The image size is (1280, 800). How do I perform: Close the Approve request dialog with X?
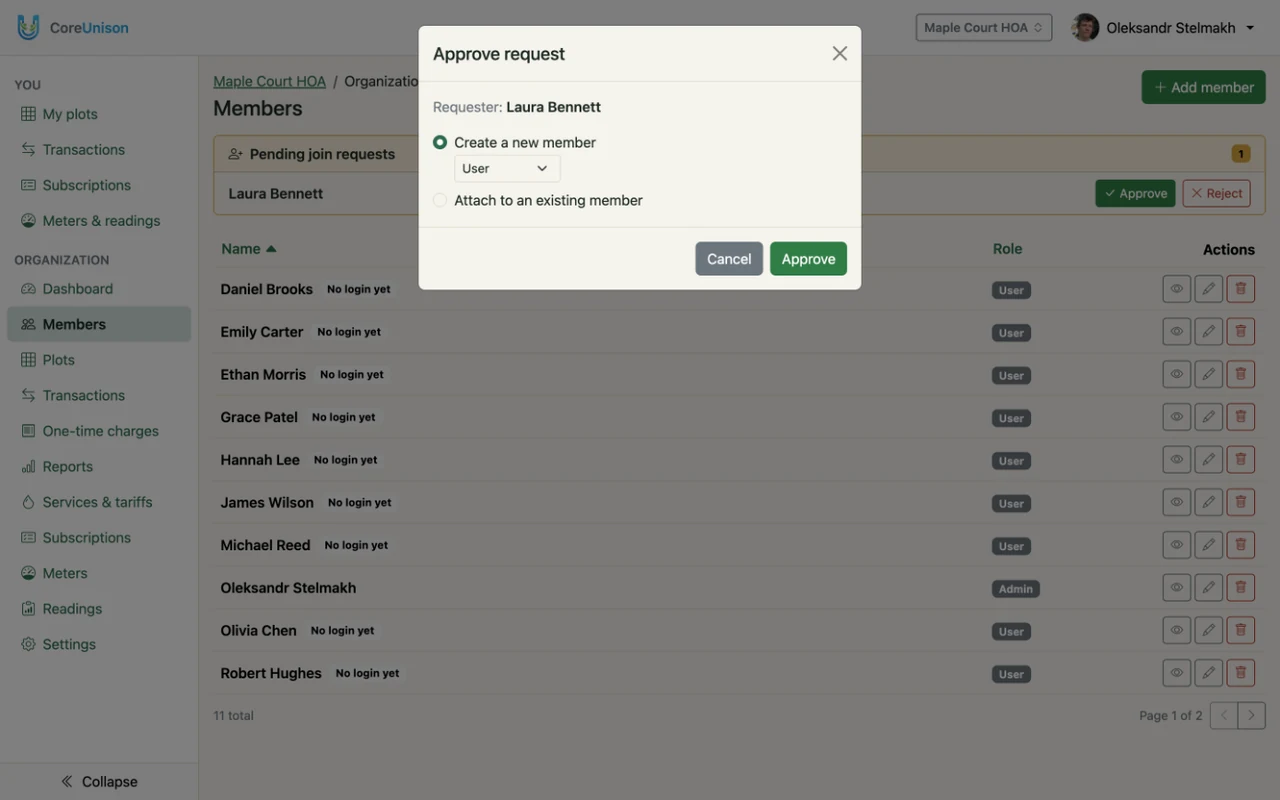coord(840,54)
